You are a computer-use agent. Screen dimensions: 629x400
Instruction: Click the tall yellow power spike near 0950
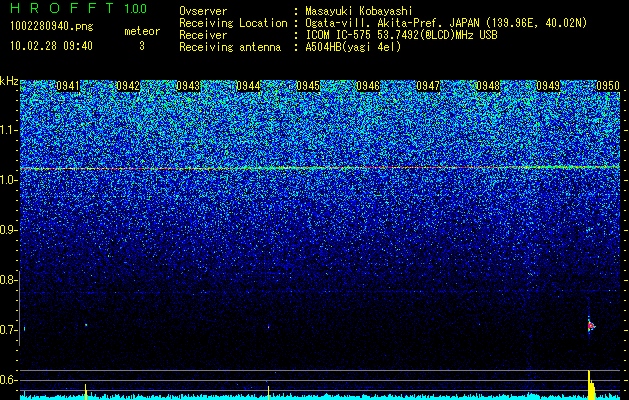(x=590, y=385)
